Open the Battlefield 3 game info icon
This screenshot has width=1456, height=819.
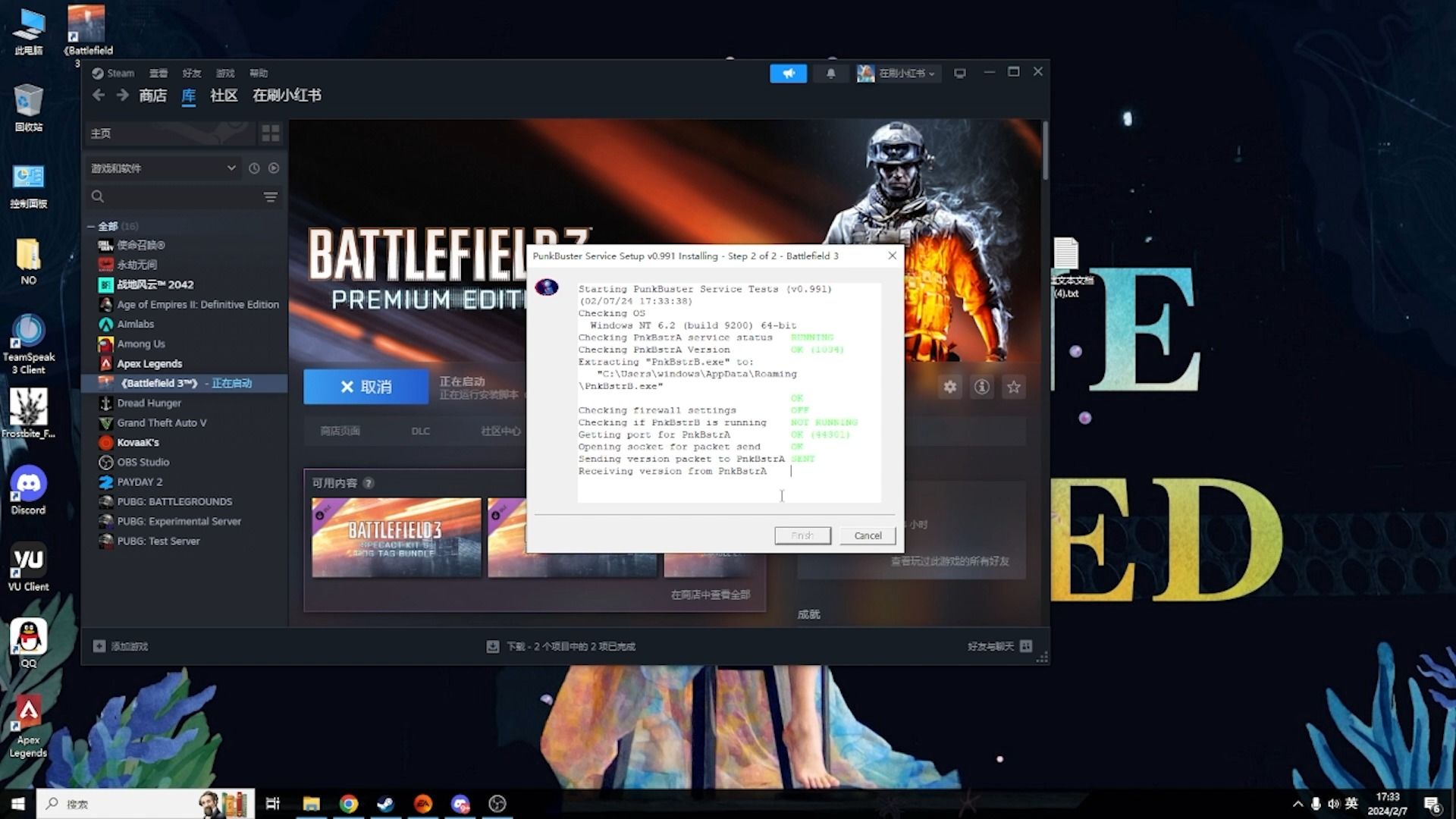pos(981,388)
